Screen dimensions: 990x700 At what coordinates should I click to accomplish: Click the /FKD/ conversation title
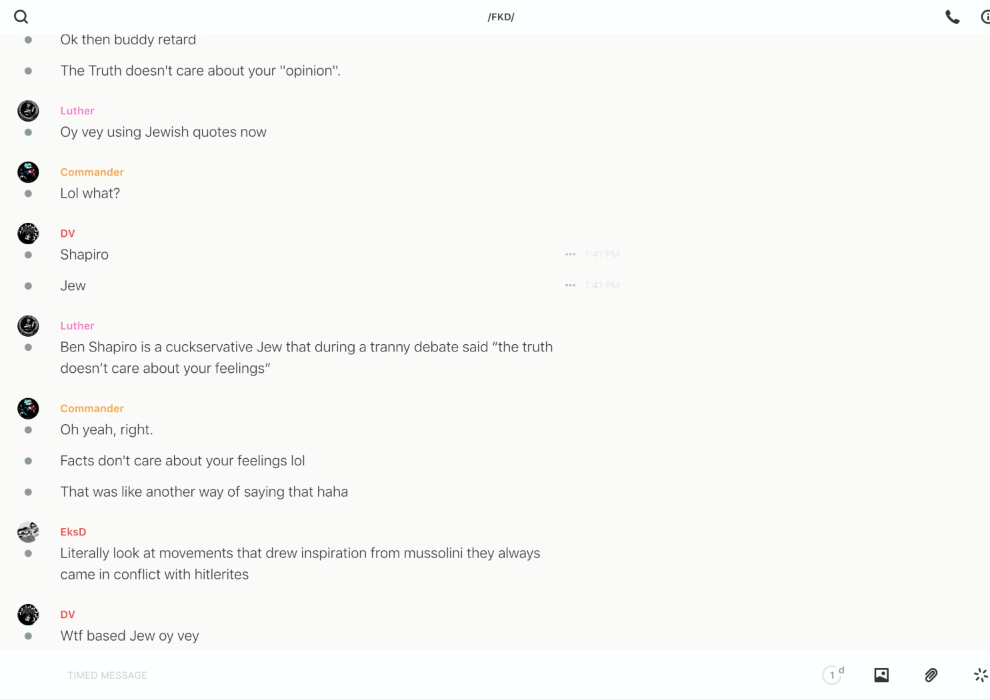(501, 17)
